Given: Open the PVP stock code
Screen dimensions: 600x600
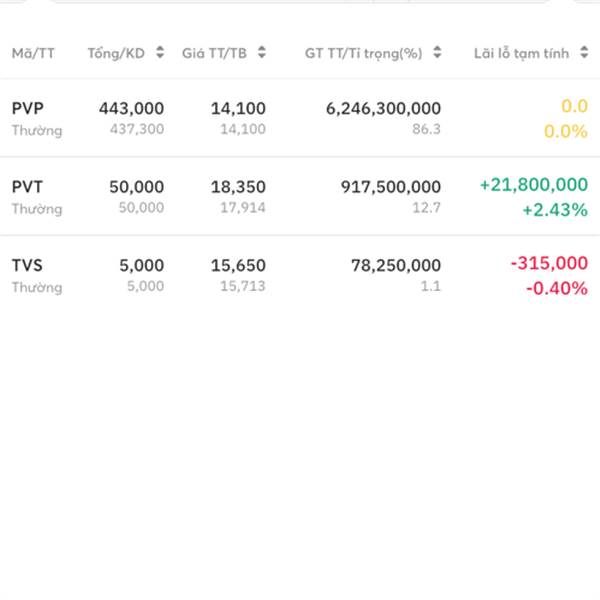Looking at the screenshot, I should pyautogui.click(x=28, y=108).
